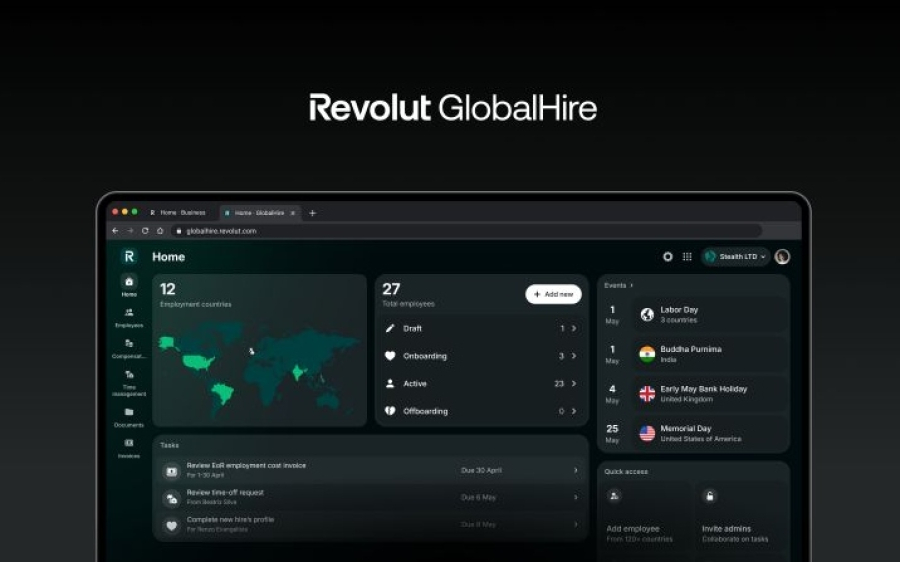Click the Add employee quick access icon

(614, 496)
